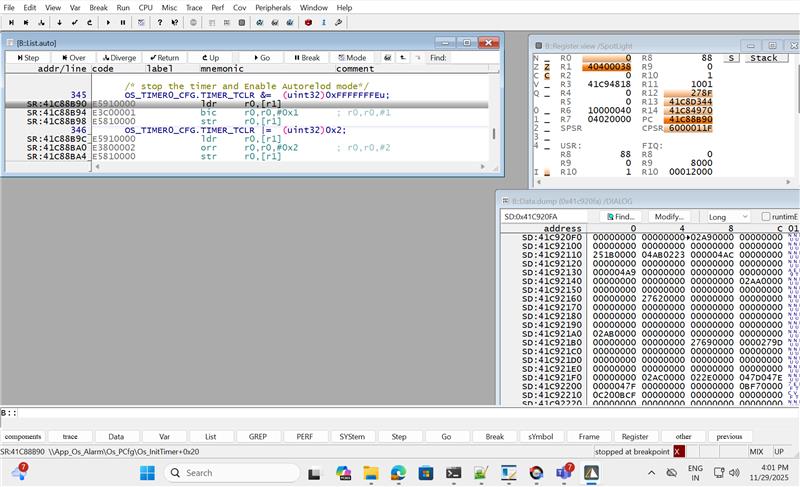Open the Cov menu
The width and height of the screenshot is (800, 487).
(240, 8)
